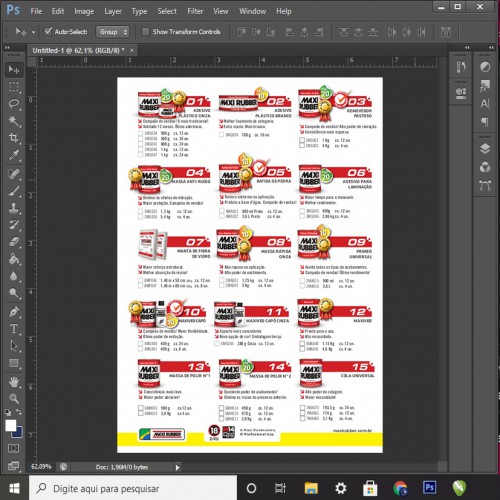Screen dimensions: 500x500
Task: Change the screen mode button
Action: (x=13, y=465)
